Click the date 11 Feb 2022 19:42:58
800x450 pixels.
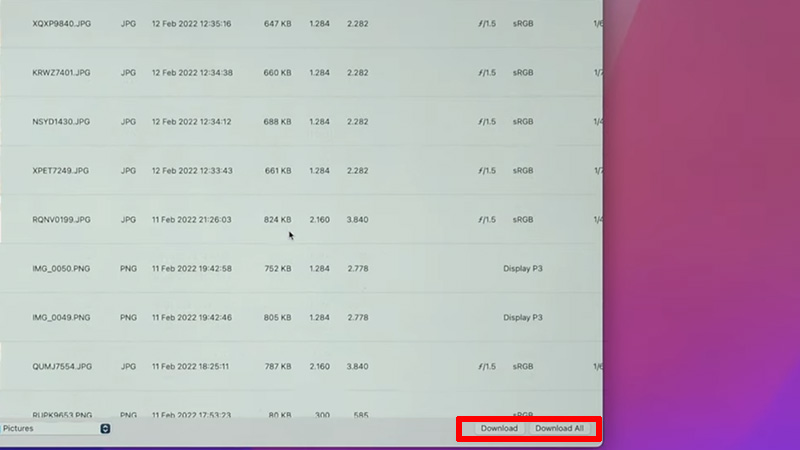coord(191,269)
